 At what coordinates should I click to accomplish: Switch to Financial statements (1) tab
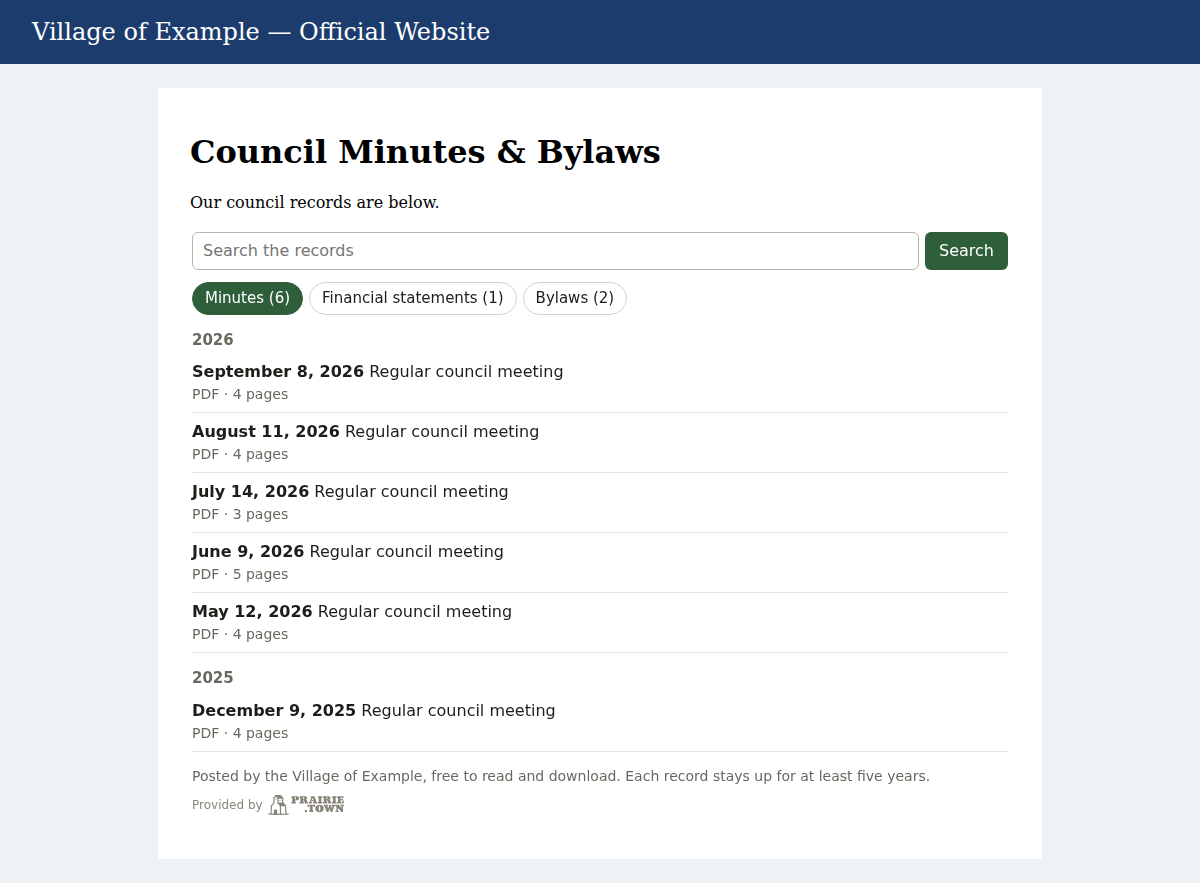click(x=412, y=298)
